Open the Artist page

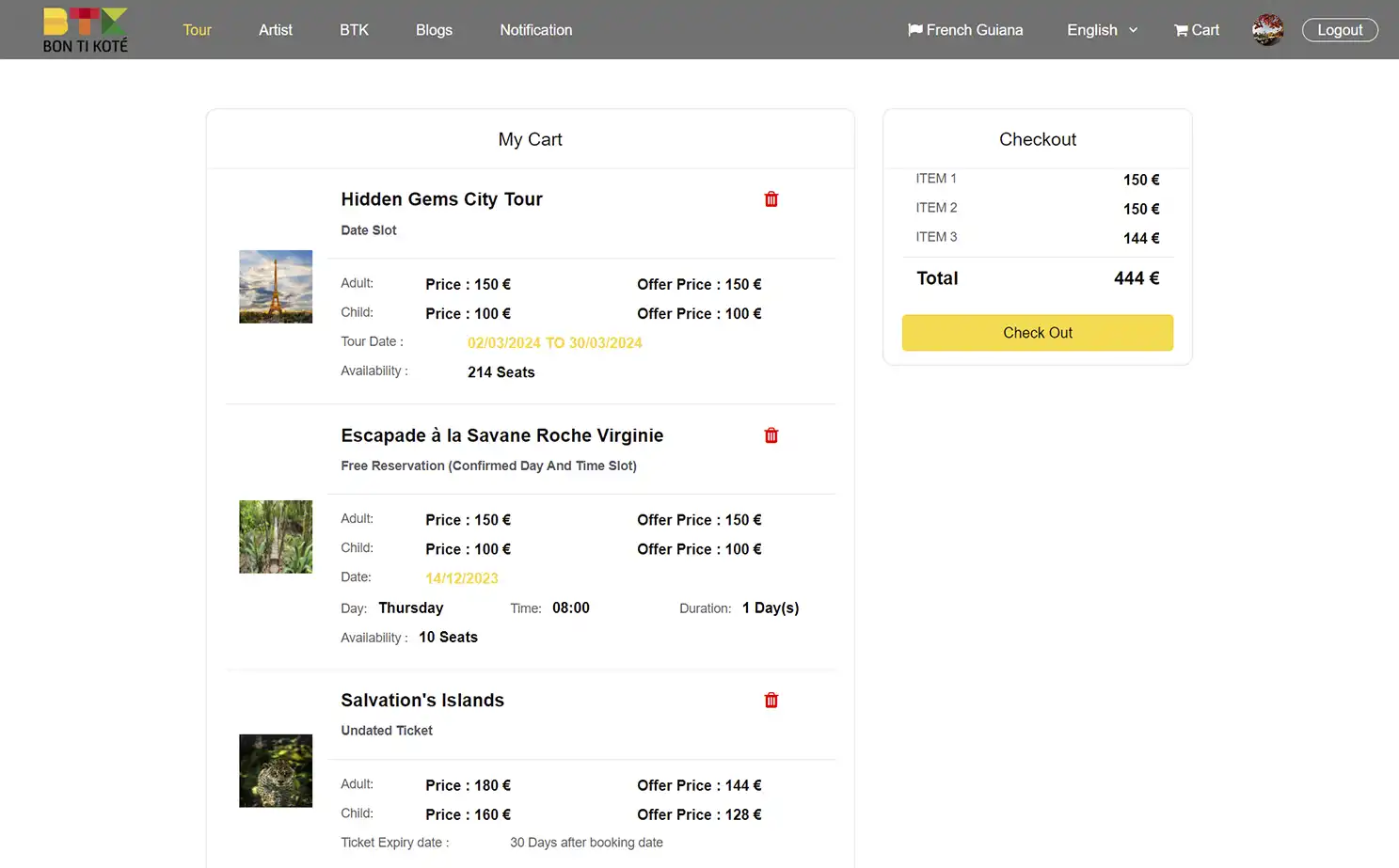276,29
